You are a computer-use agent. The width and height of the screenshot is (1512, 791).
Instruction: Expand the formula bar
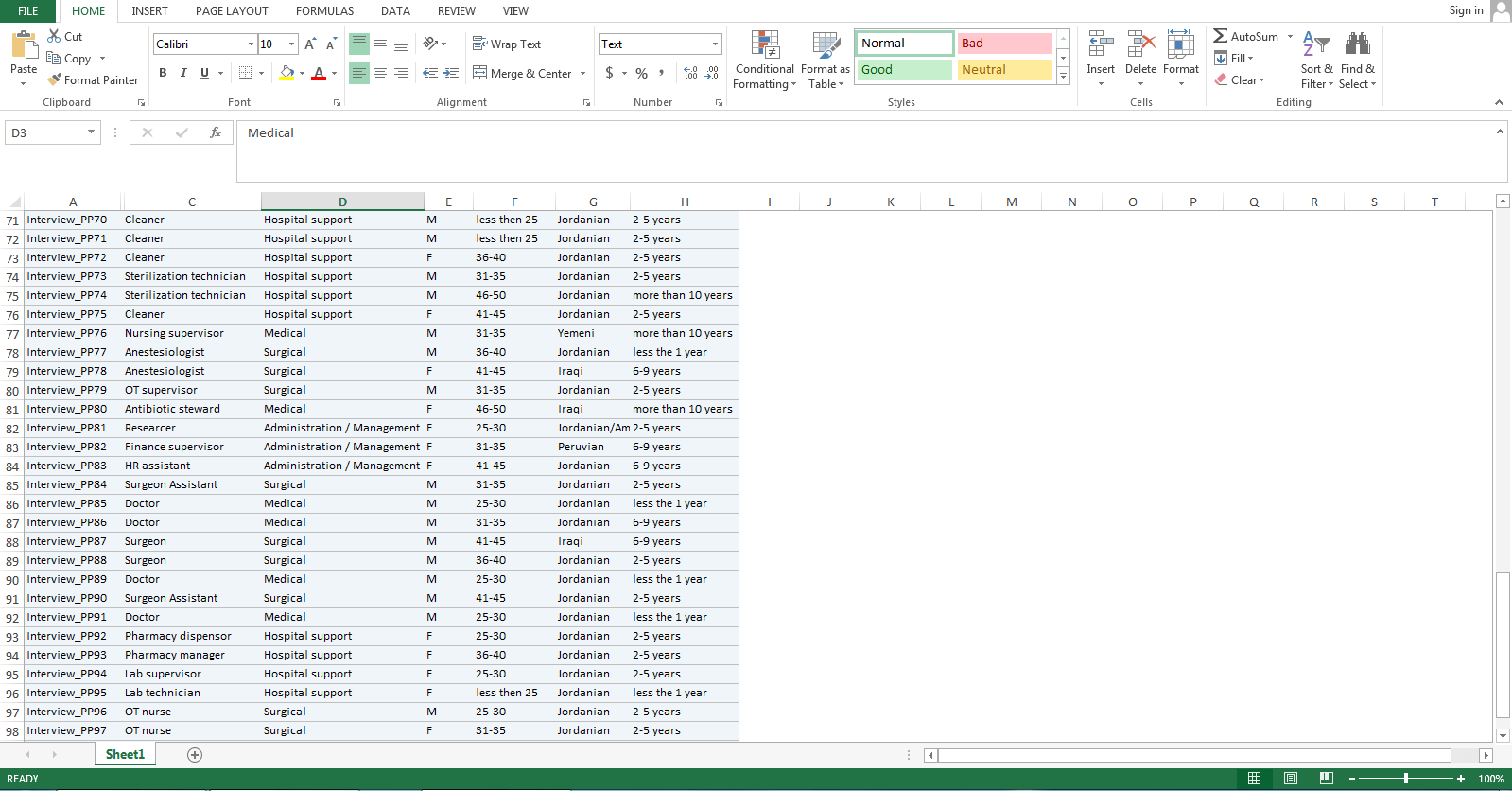[x=1500, y=132]
